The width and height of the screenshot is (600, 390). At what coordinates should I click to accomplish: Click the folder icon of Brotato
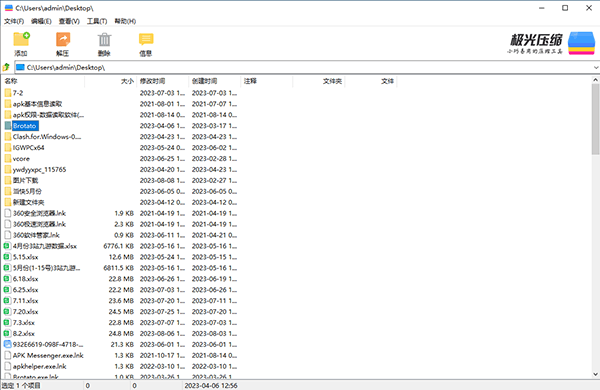8,126
